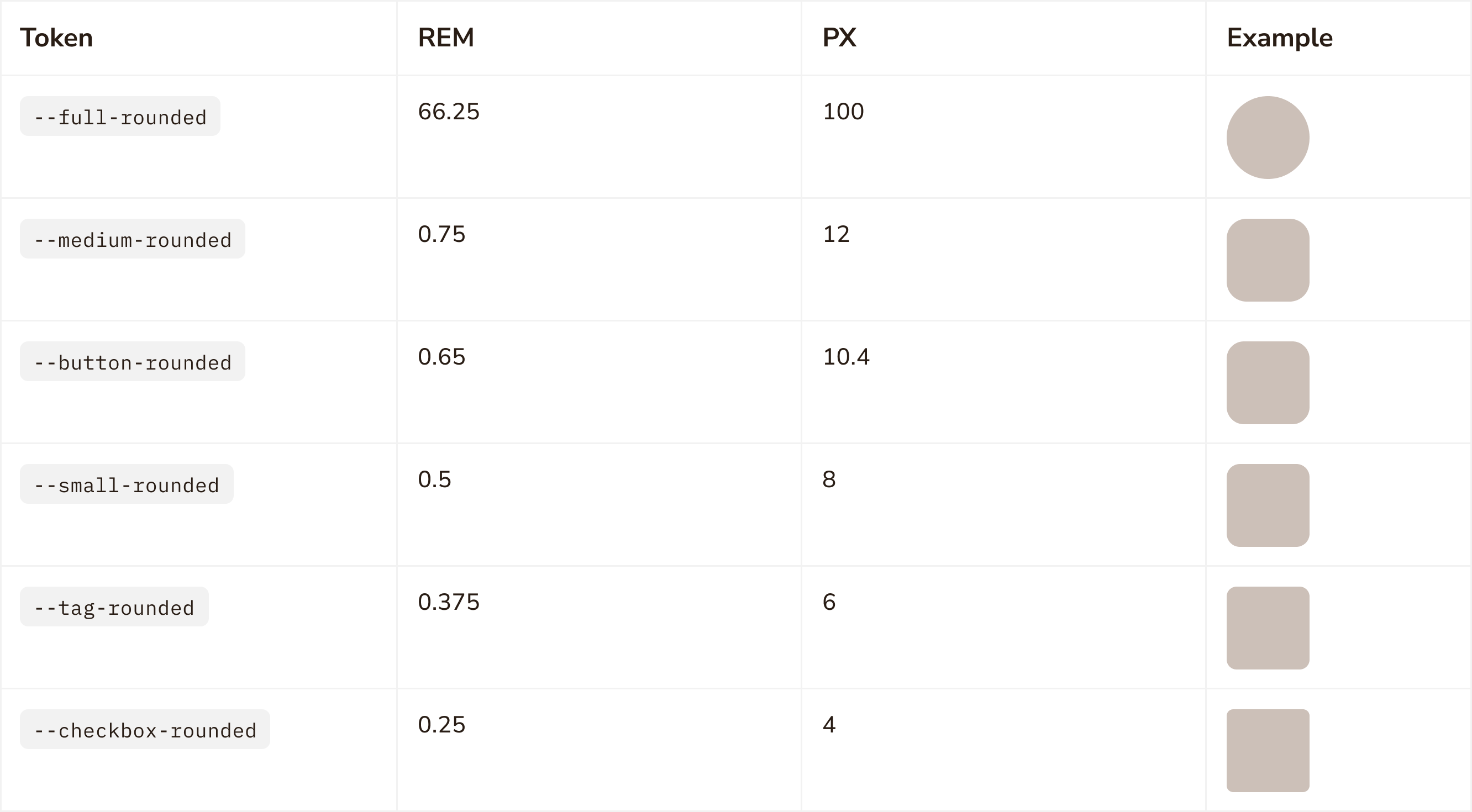Click the Token column header
This screenshot has width=1472, height=812.
(x=56, y=38)
